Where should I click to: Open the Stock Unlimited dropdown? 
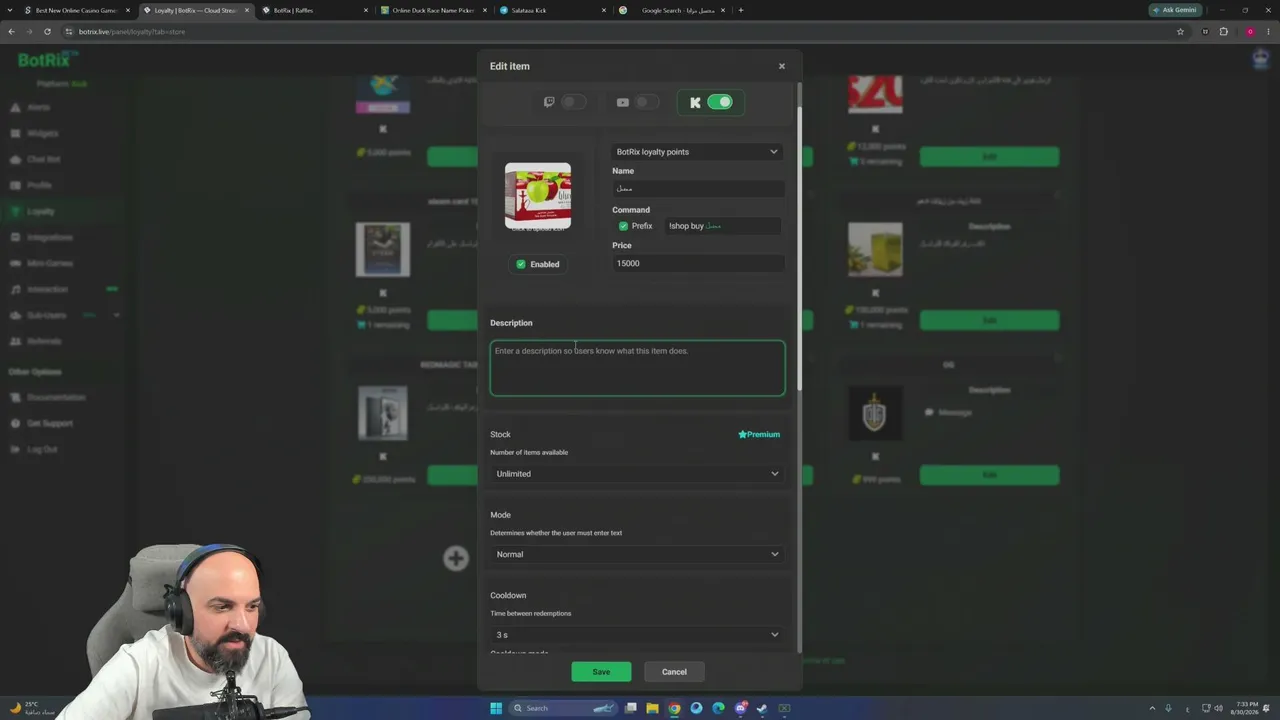pyautogui.click(x=637, y=474)
